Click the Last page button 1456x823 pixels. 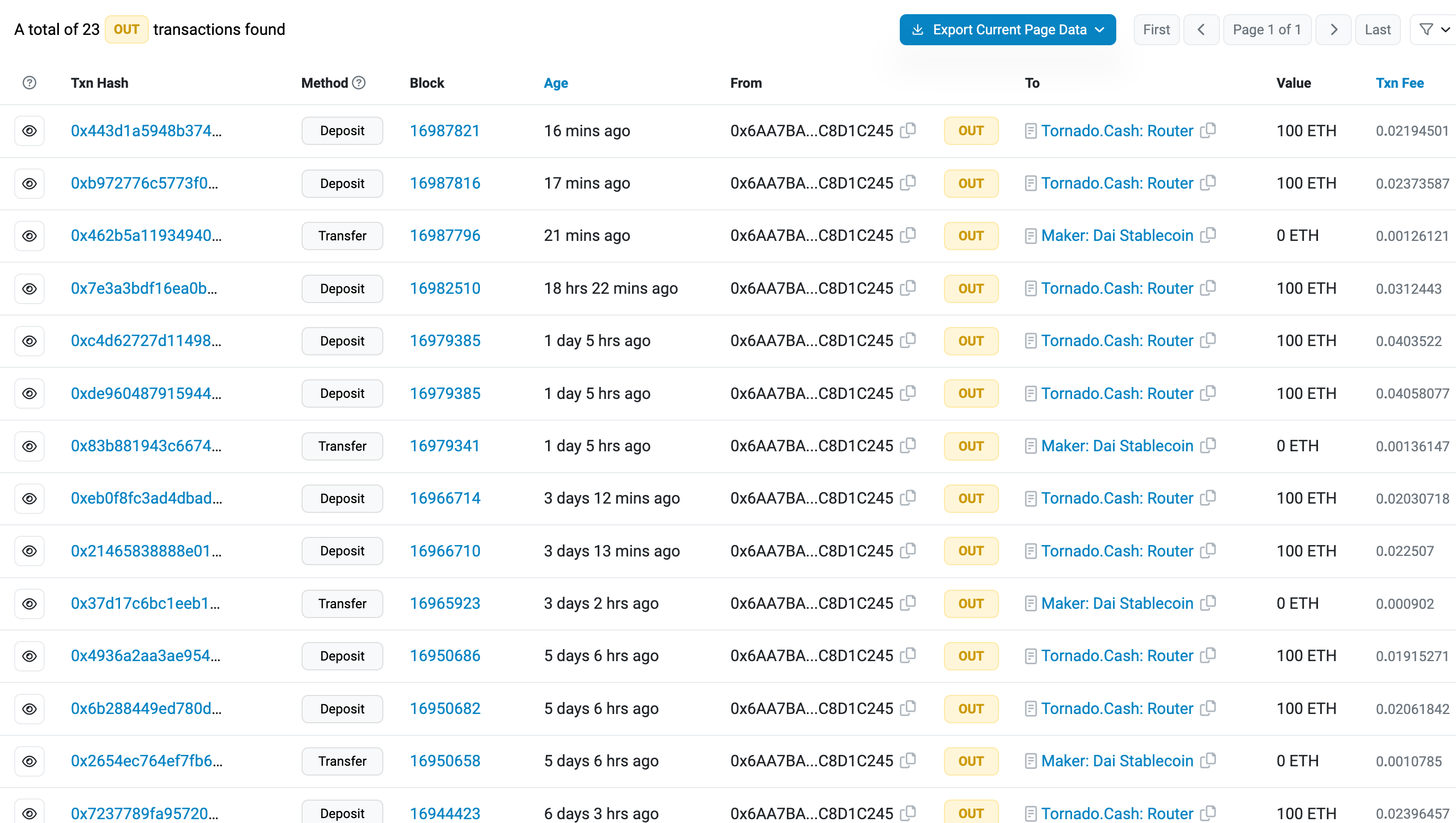1377,29
